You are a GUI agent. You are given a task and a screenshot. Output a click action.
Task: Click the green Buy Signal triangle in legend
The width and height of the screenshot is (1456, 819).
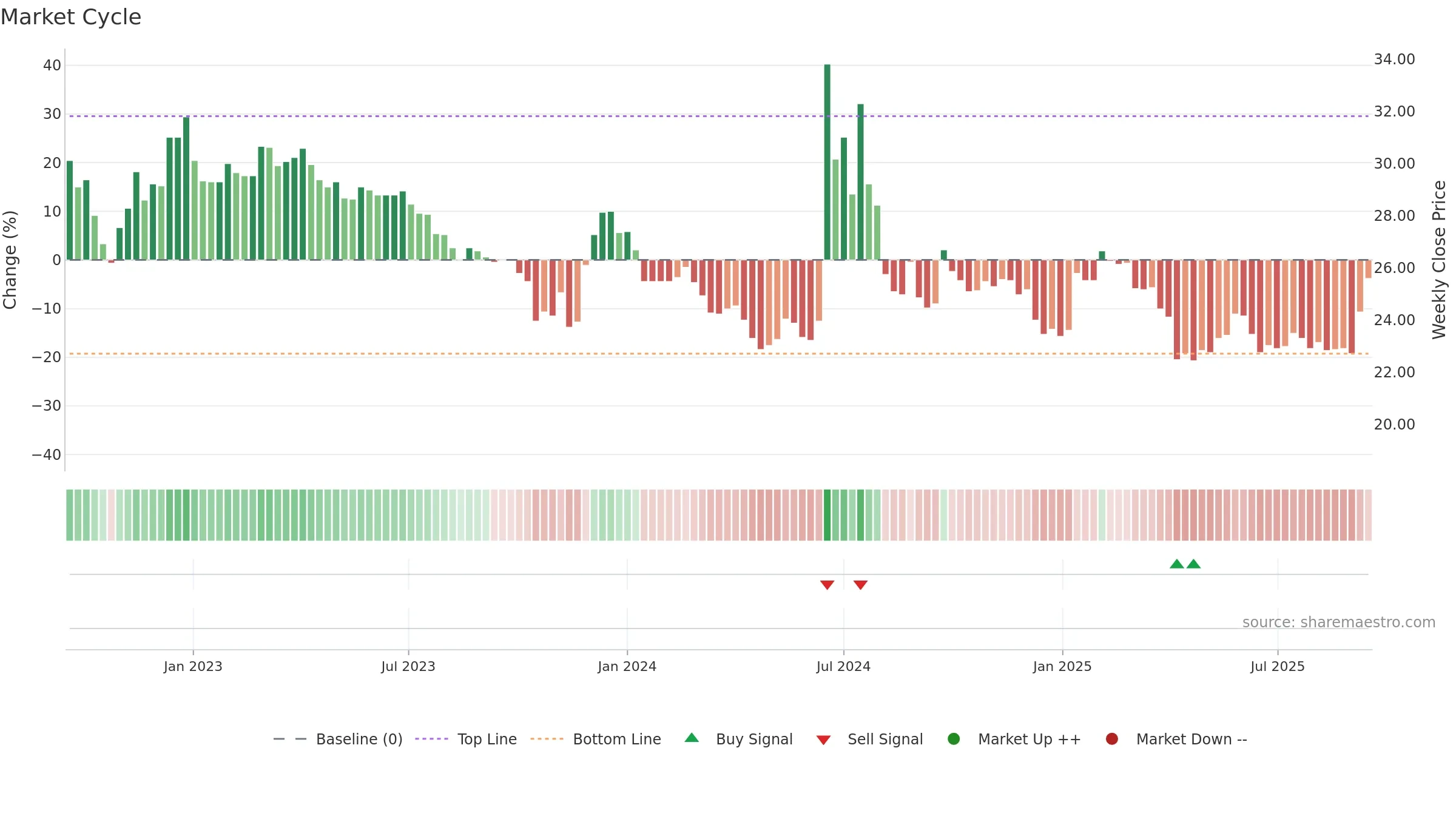click(692, 738)
